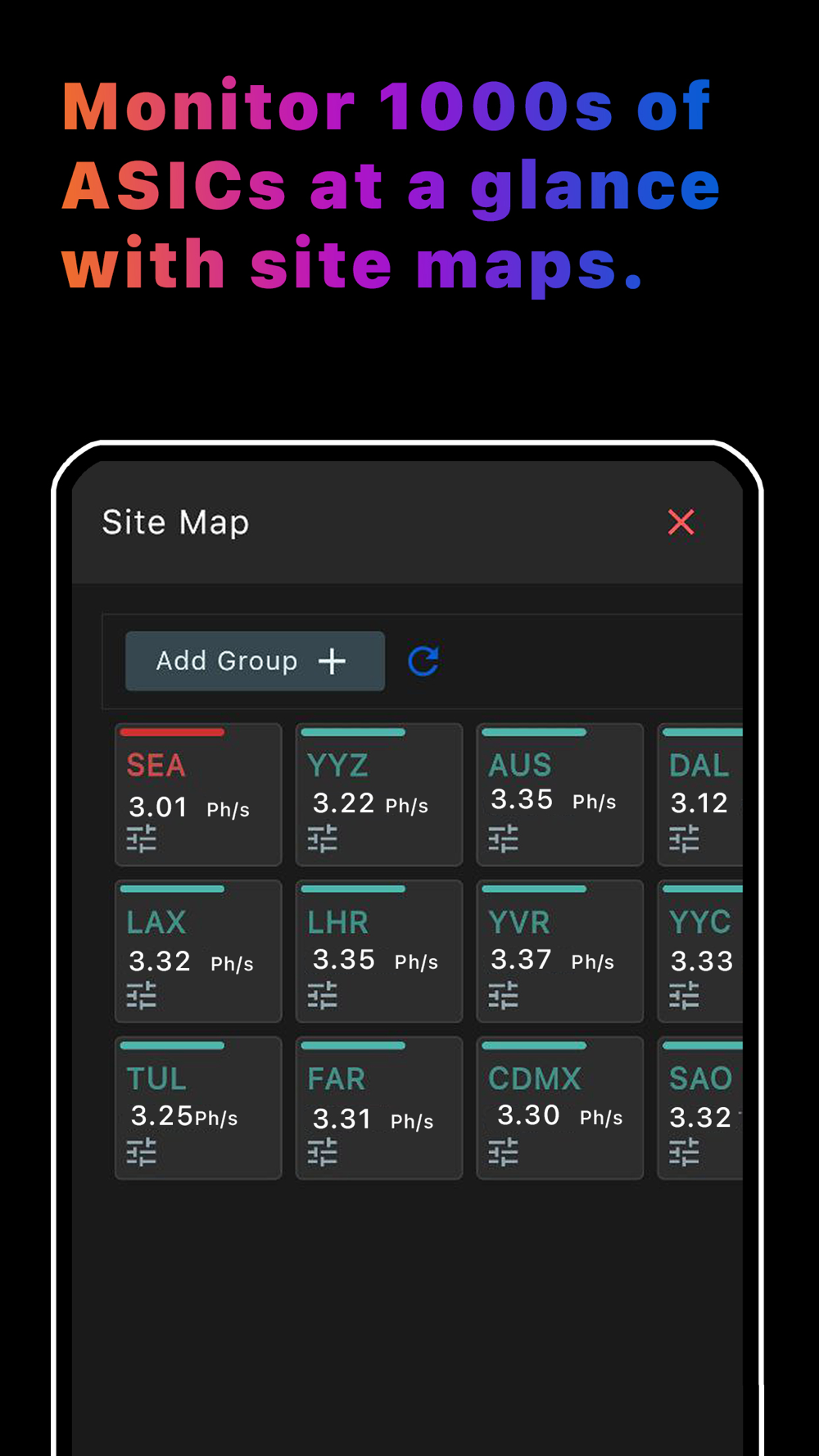Click YYC hashrate value 3.33
Image resolution: width=819 pixels, height=1456 pixels.
[702, 961]
